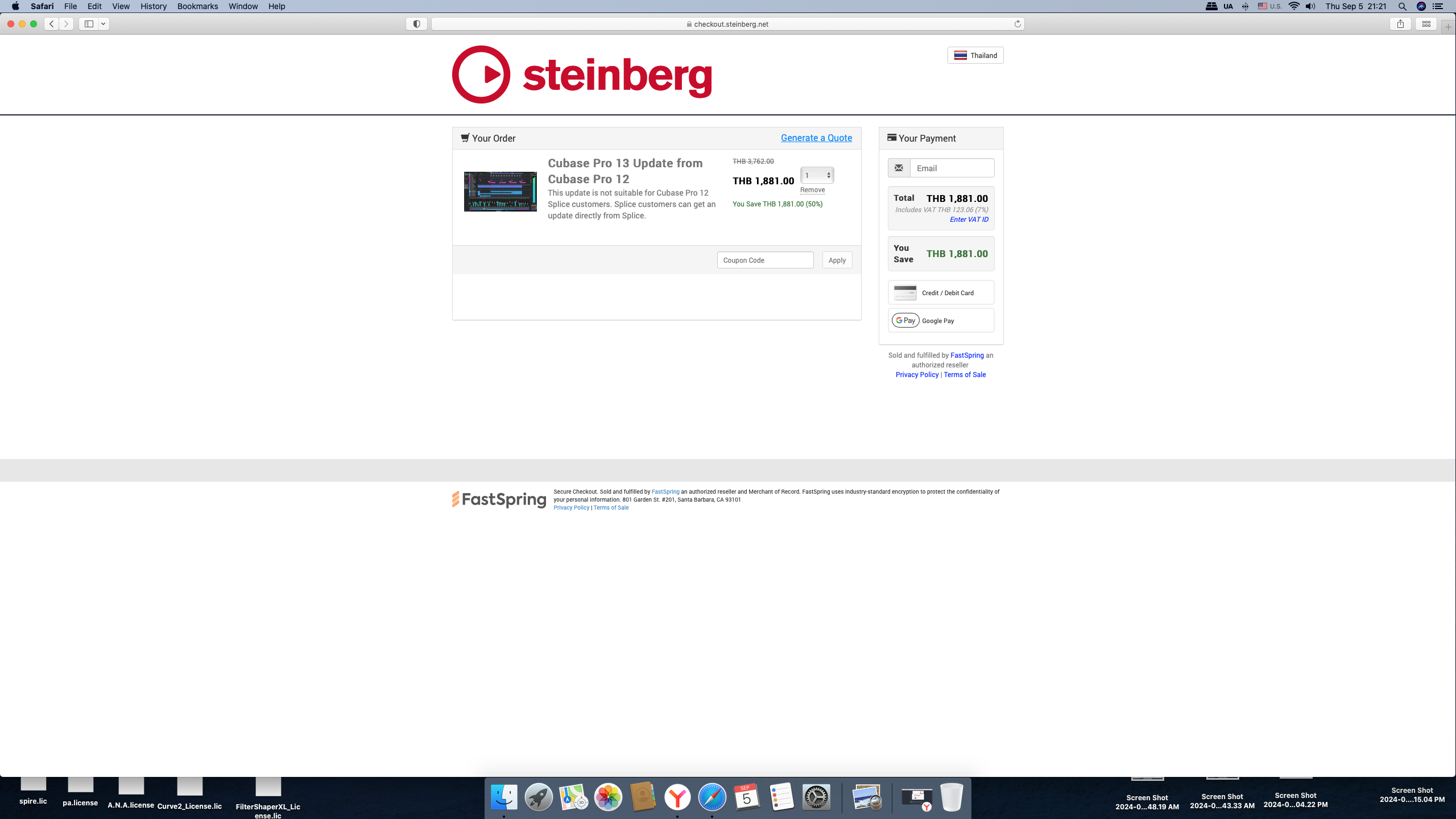
Task: Open the sidebar options chevron
Action: click(x=104, y=24)
